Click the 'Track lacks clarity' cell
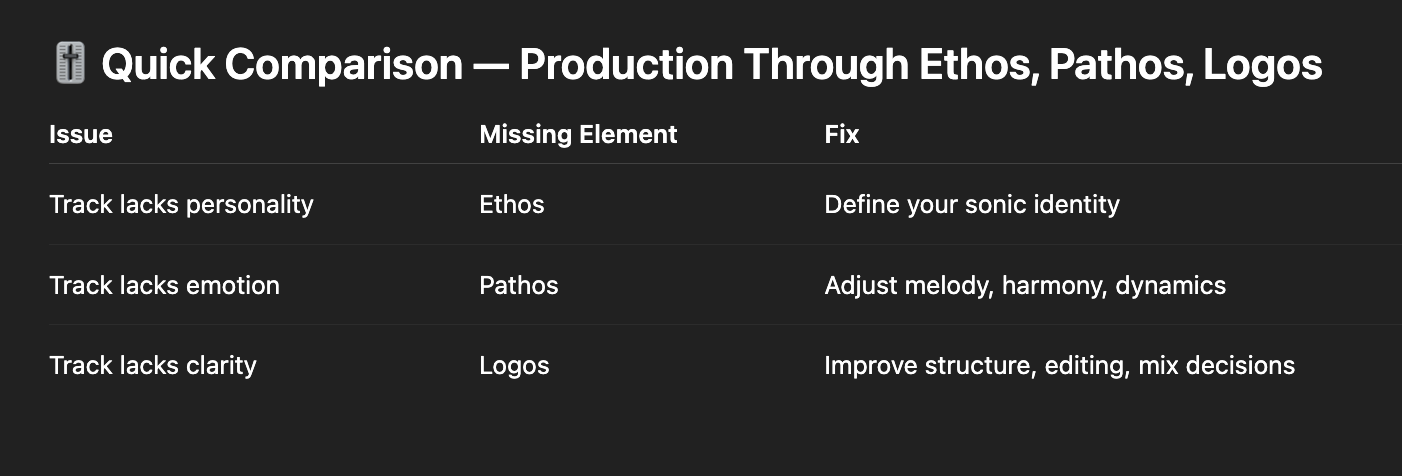 point(153,365)
